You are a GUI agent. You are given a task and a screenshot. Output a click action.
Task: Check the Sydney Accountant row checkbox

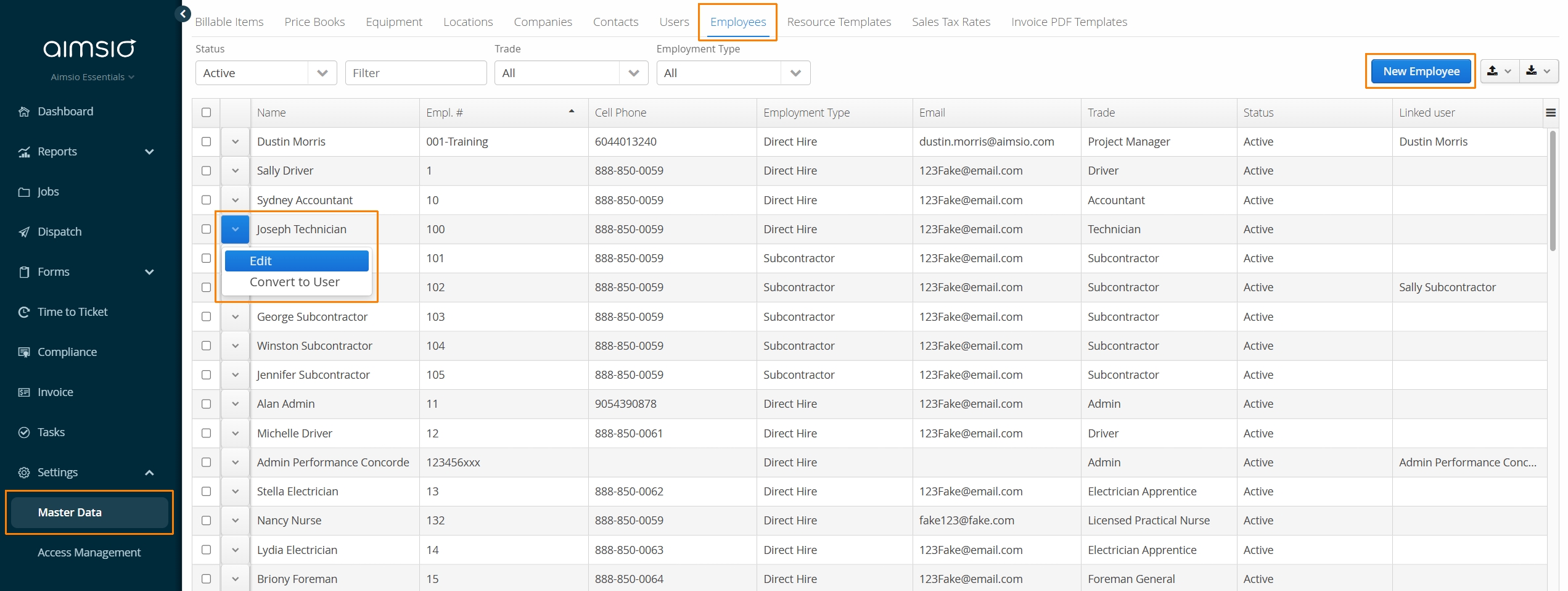click(x=206, y=200)
